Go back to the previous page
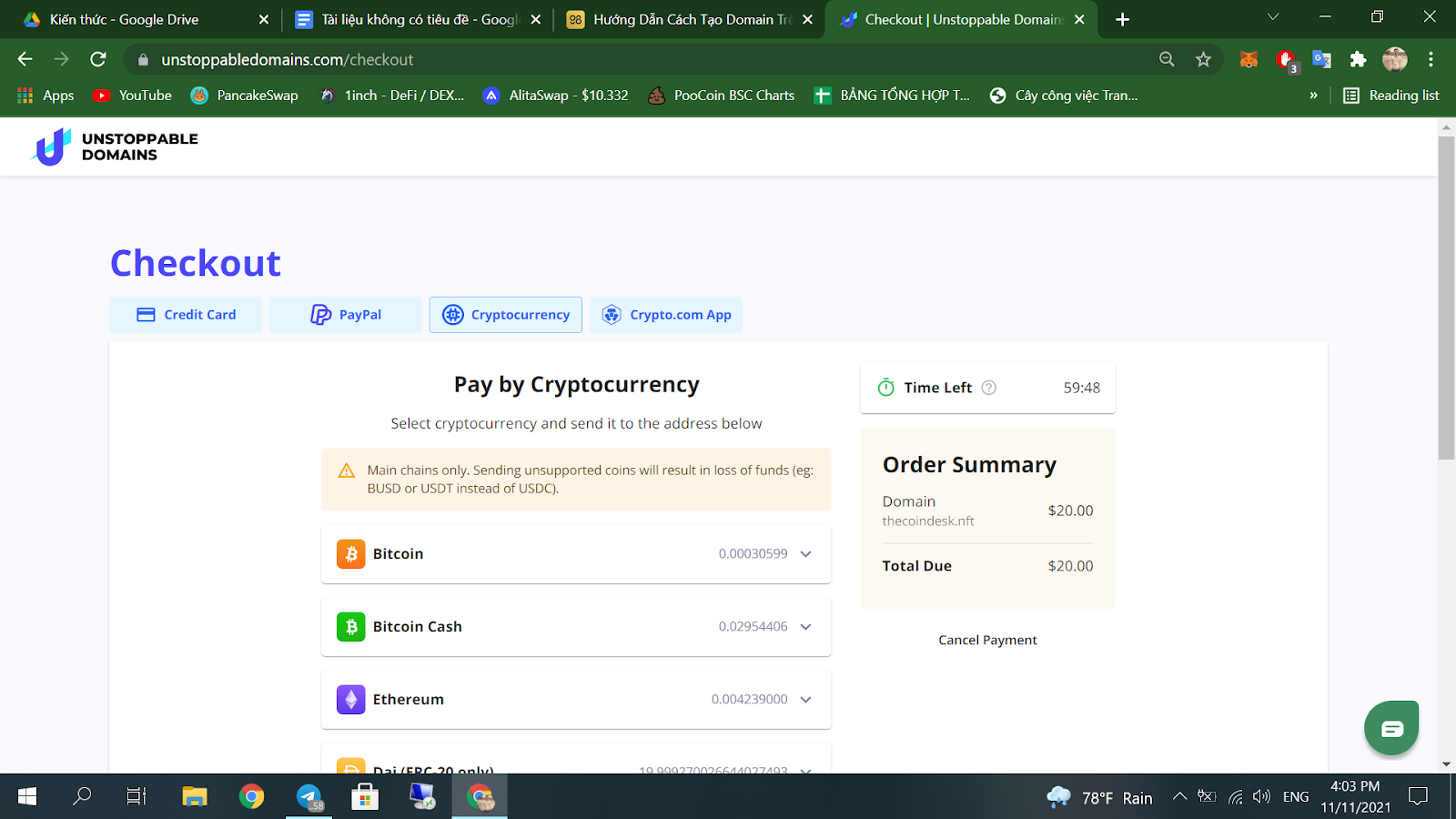The height and width of the screenshot is (819, 1456). [x=25, y=59]
